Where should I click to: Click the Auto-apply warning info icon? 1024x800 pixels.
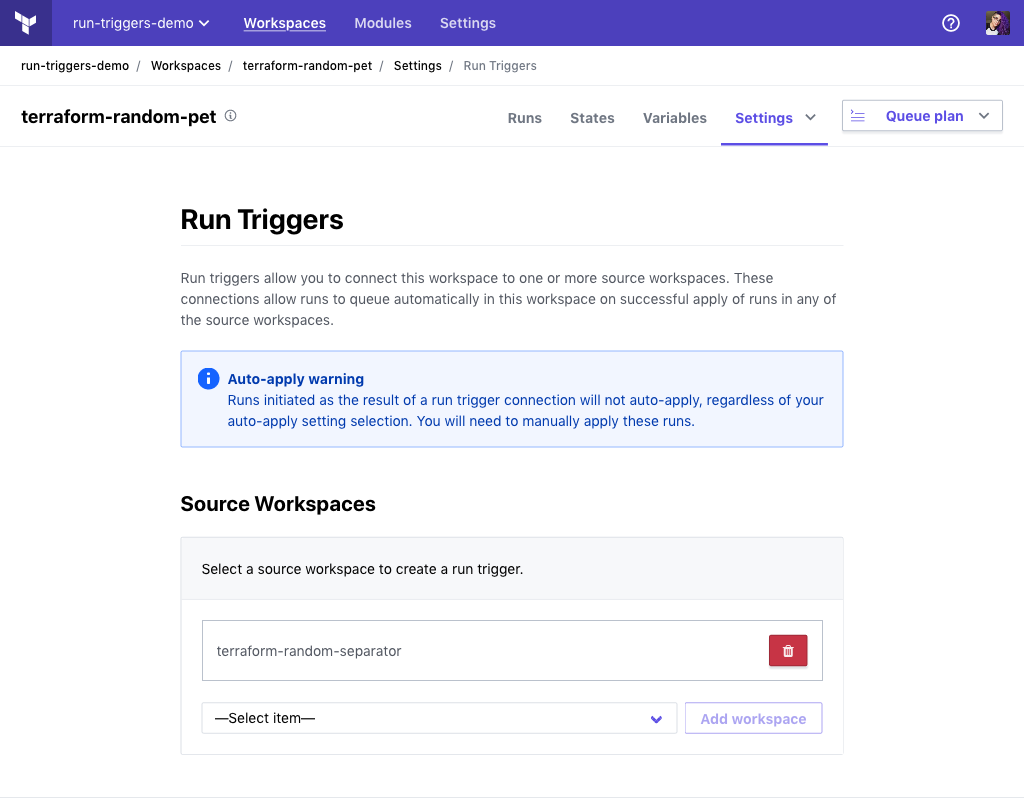click(208, 378)
